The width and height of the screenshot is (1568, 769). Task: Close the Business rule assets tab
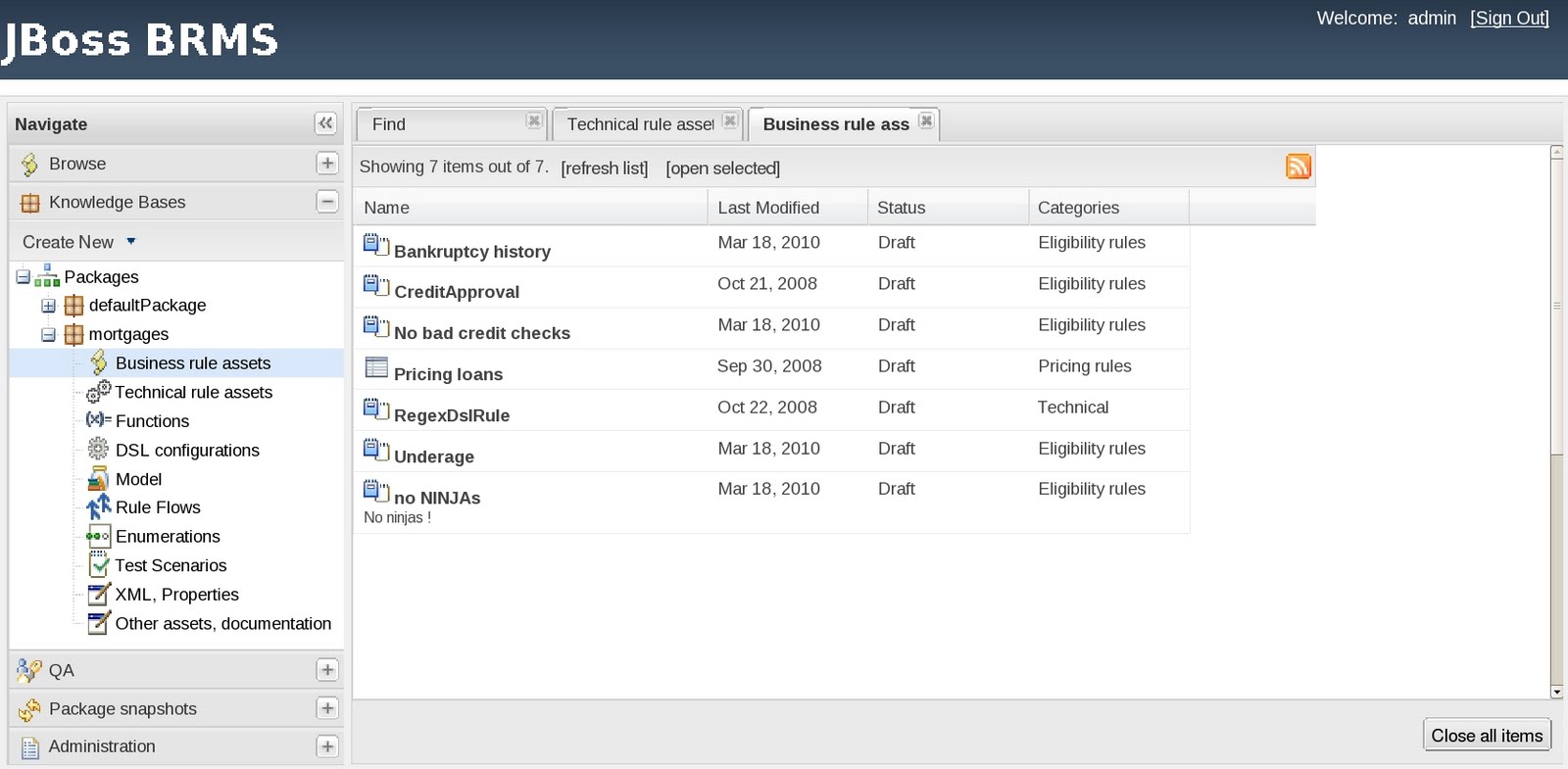tap(925, 120)
